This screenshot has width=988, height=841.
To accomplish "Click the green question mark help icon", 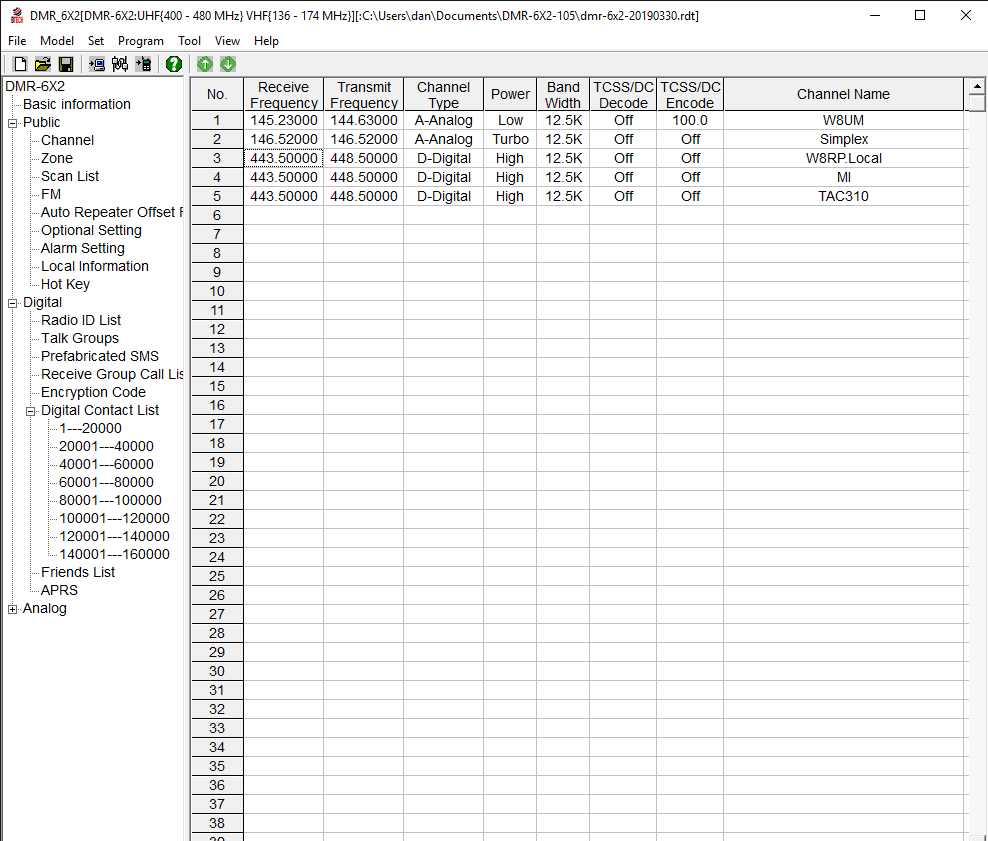I will click(x=174, y=64).
